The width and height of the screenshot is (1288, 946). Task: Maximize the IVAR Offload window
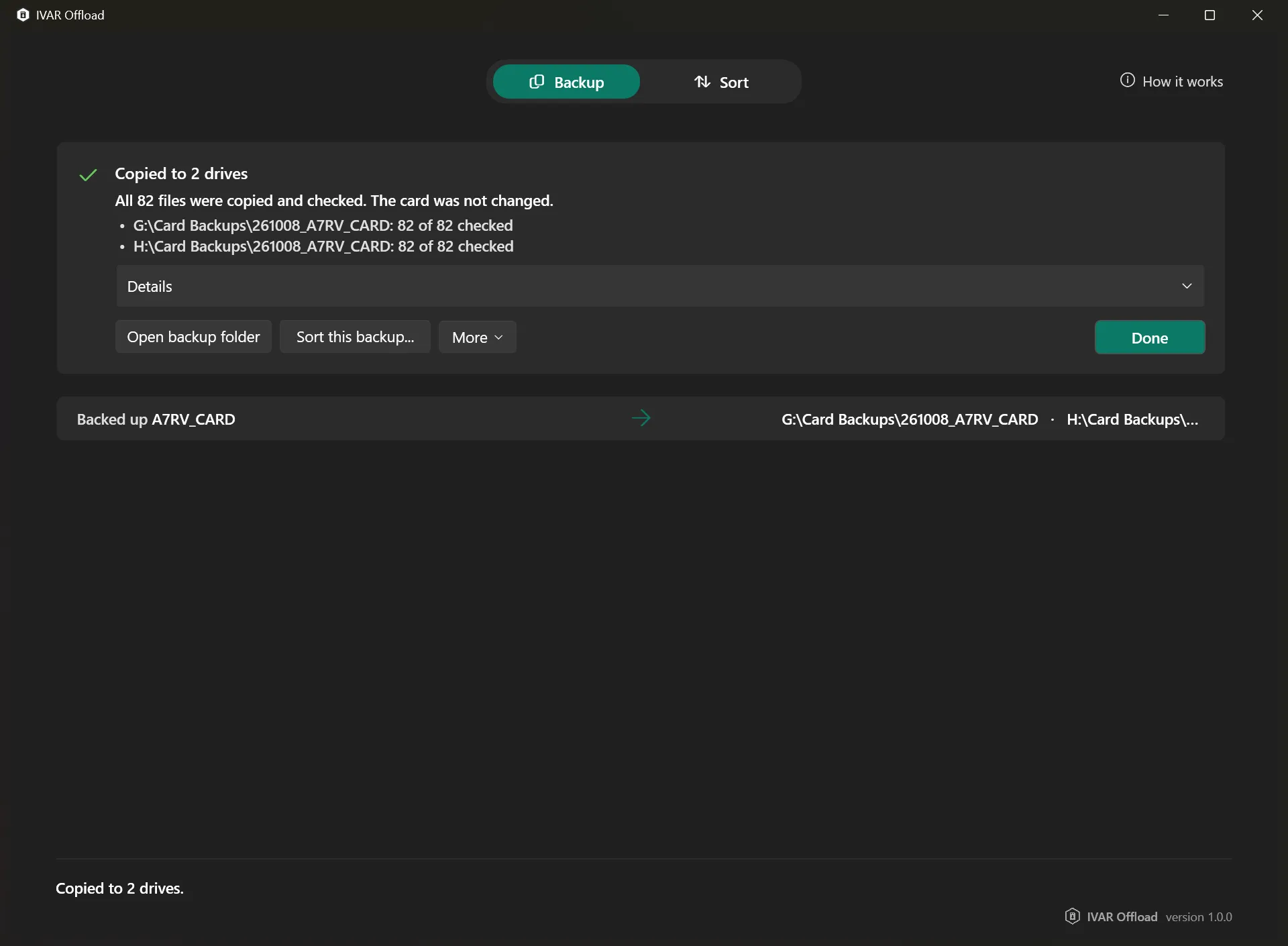click(1210, 15)
